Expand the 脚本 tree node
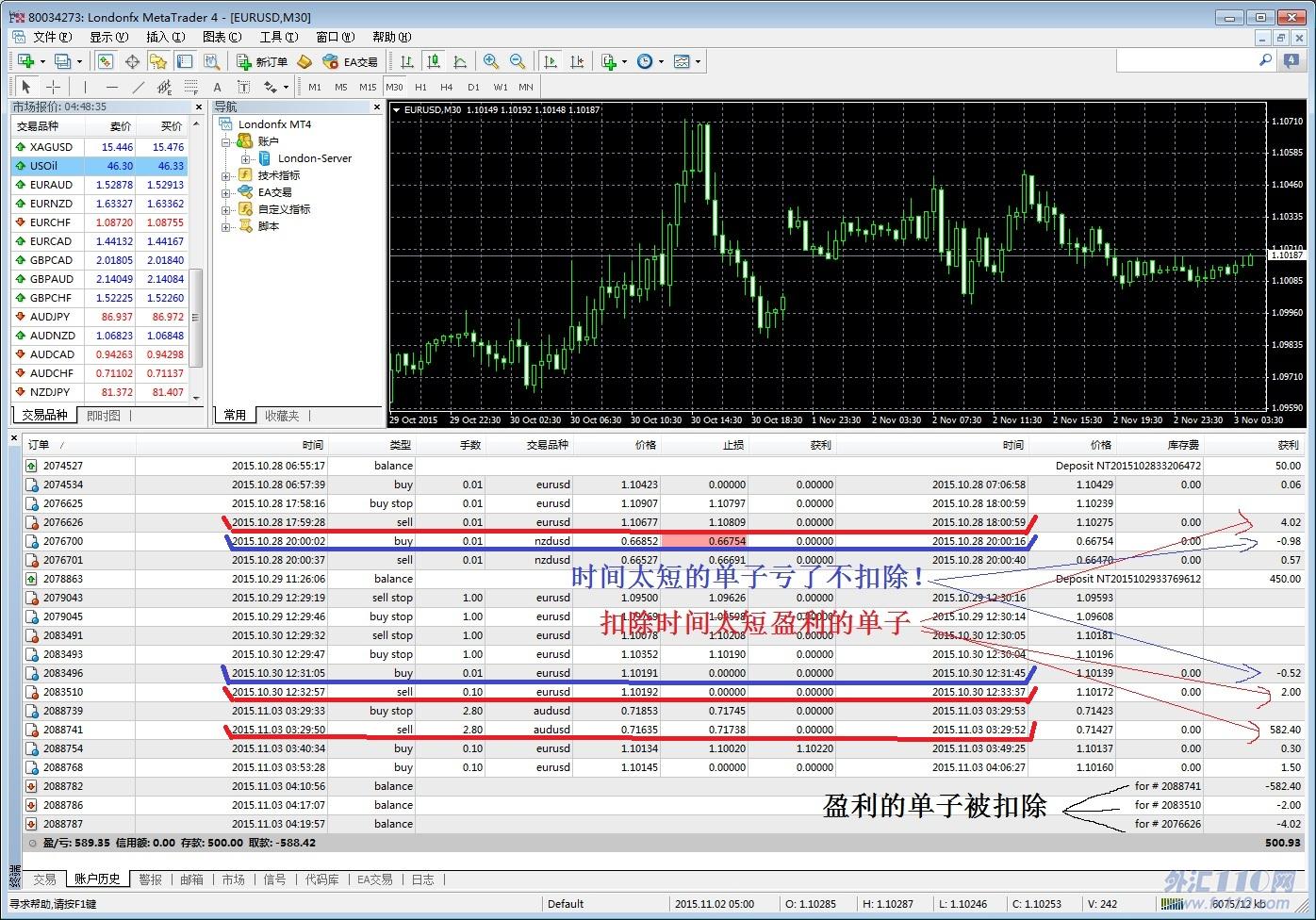Screen dimensions: 1316x920 tap(226, 226)
